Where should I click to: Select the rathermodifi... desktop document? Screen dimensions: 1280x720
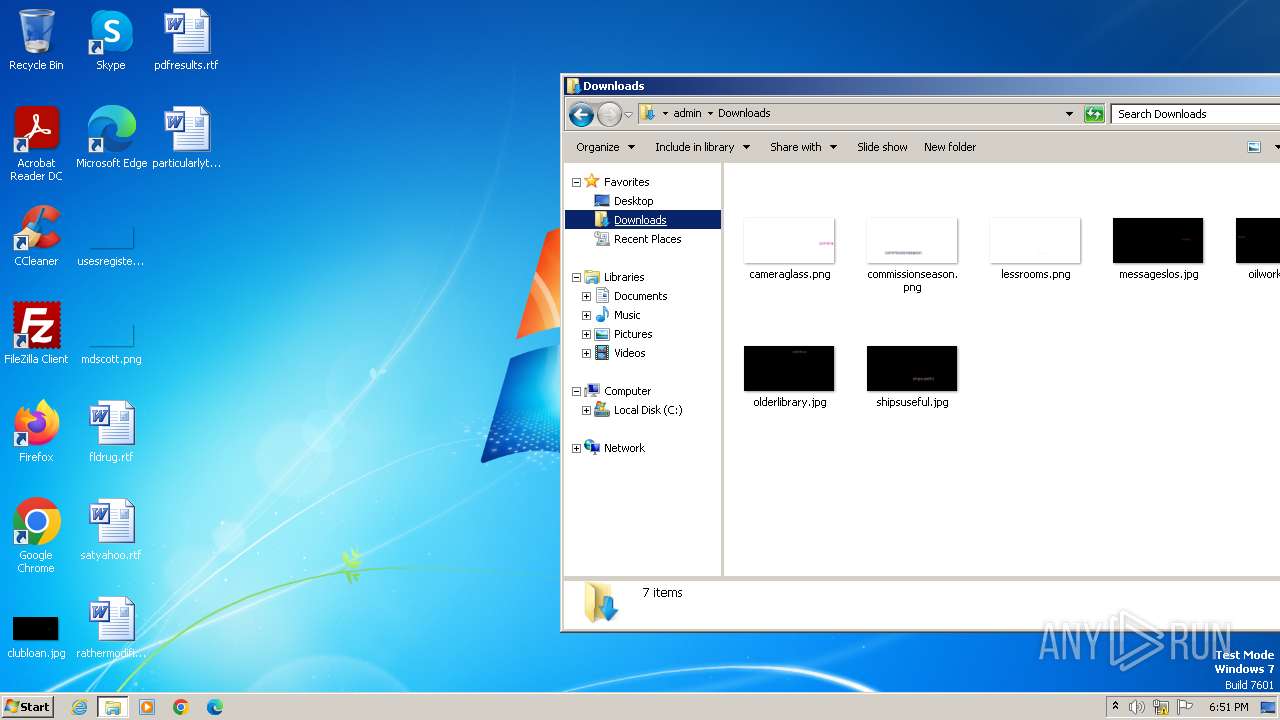(x=111, y=628)
